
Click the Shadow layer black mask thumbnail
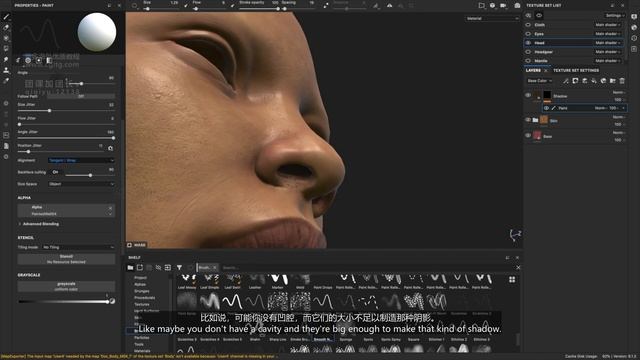(547, 95)
